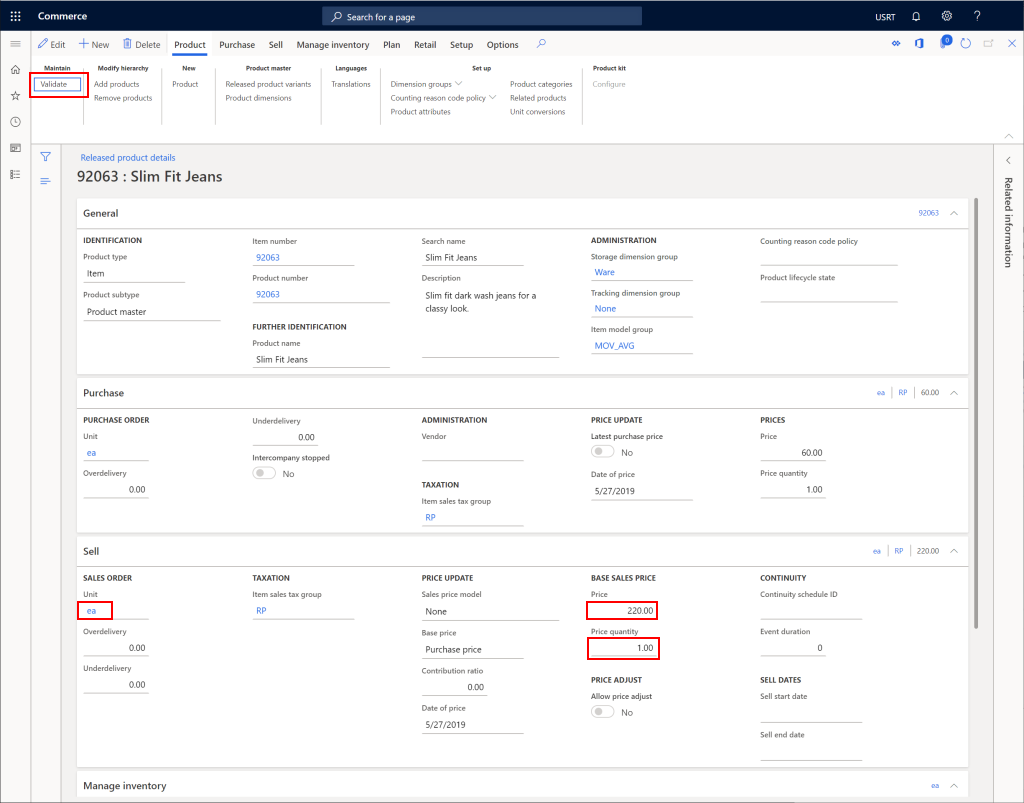
Task: Open Favorites from the left sidebar
Action: click(x=15, y=96)
